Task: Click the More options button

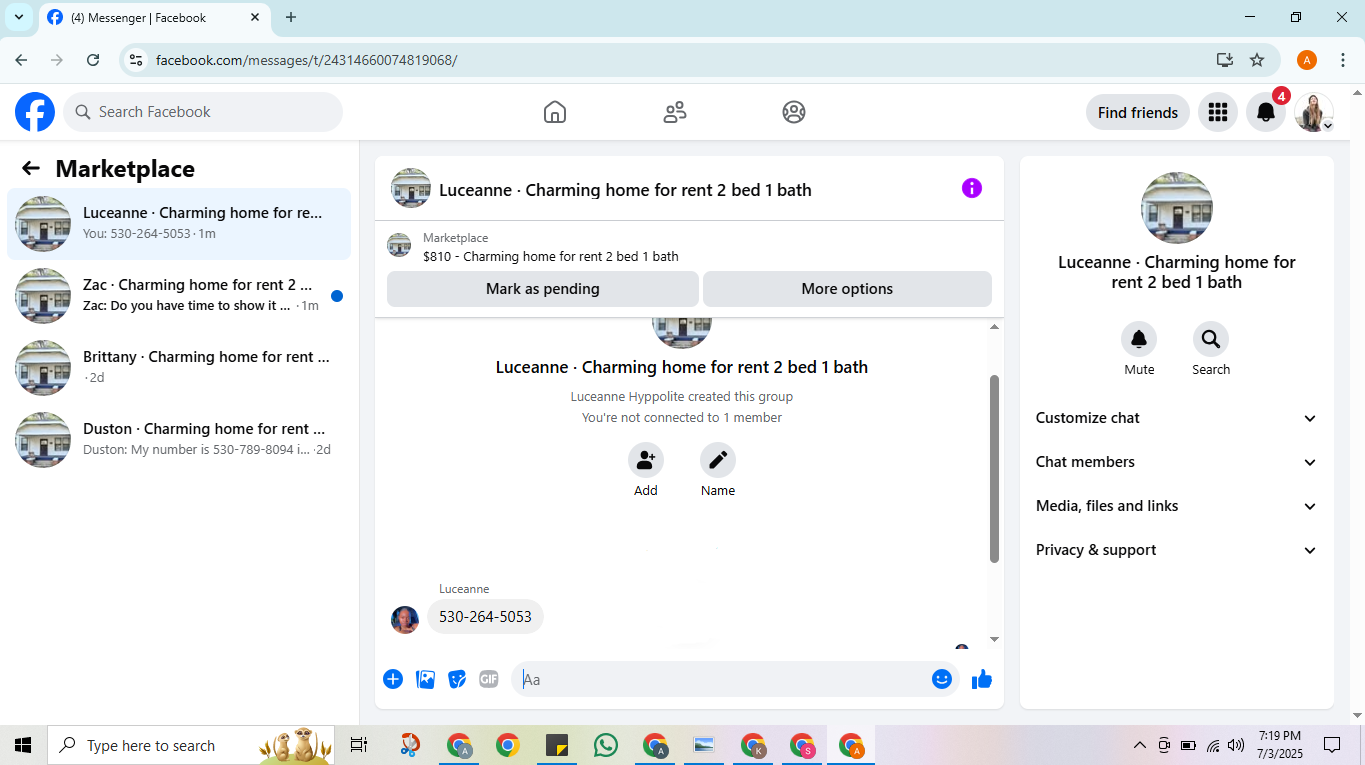Action: 847,289
